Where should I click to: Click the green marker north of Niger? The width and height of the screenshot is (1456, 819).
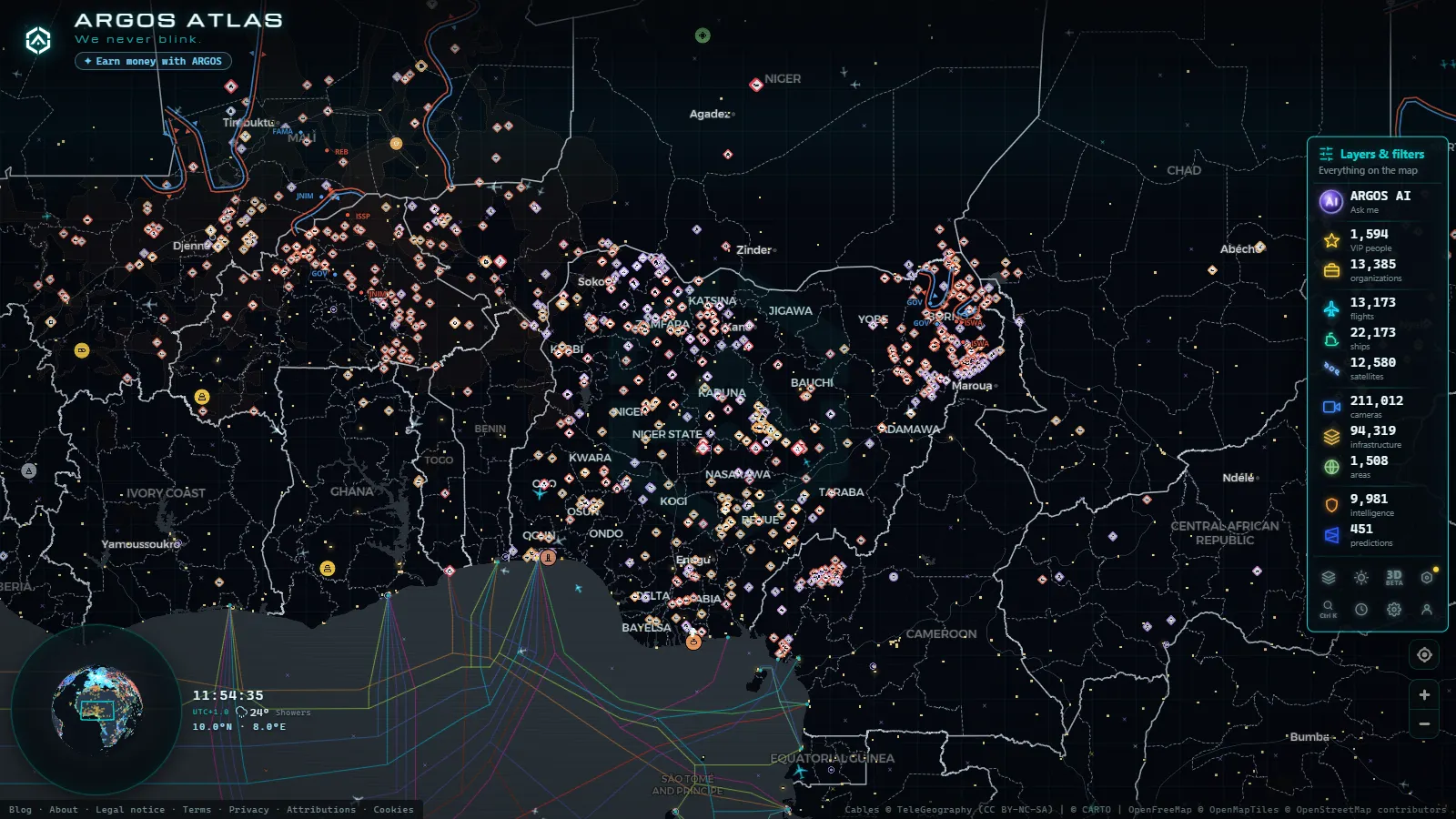click(x=703, y=35)
